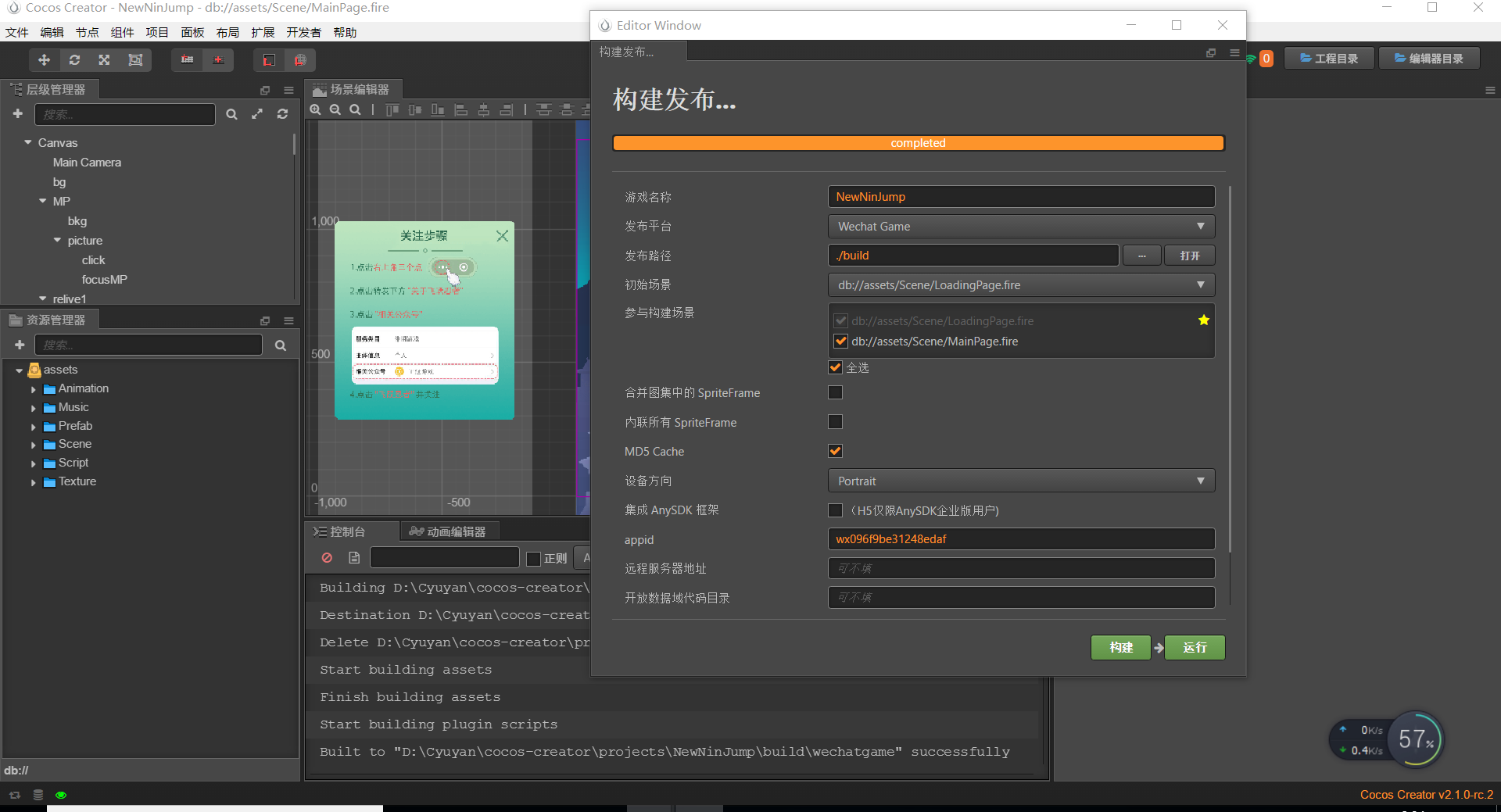Click the appid input field
Viewport: 1501px width, 812px height.
point(1021,539)
